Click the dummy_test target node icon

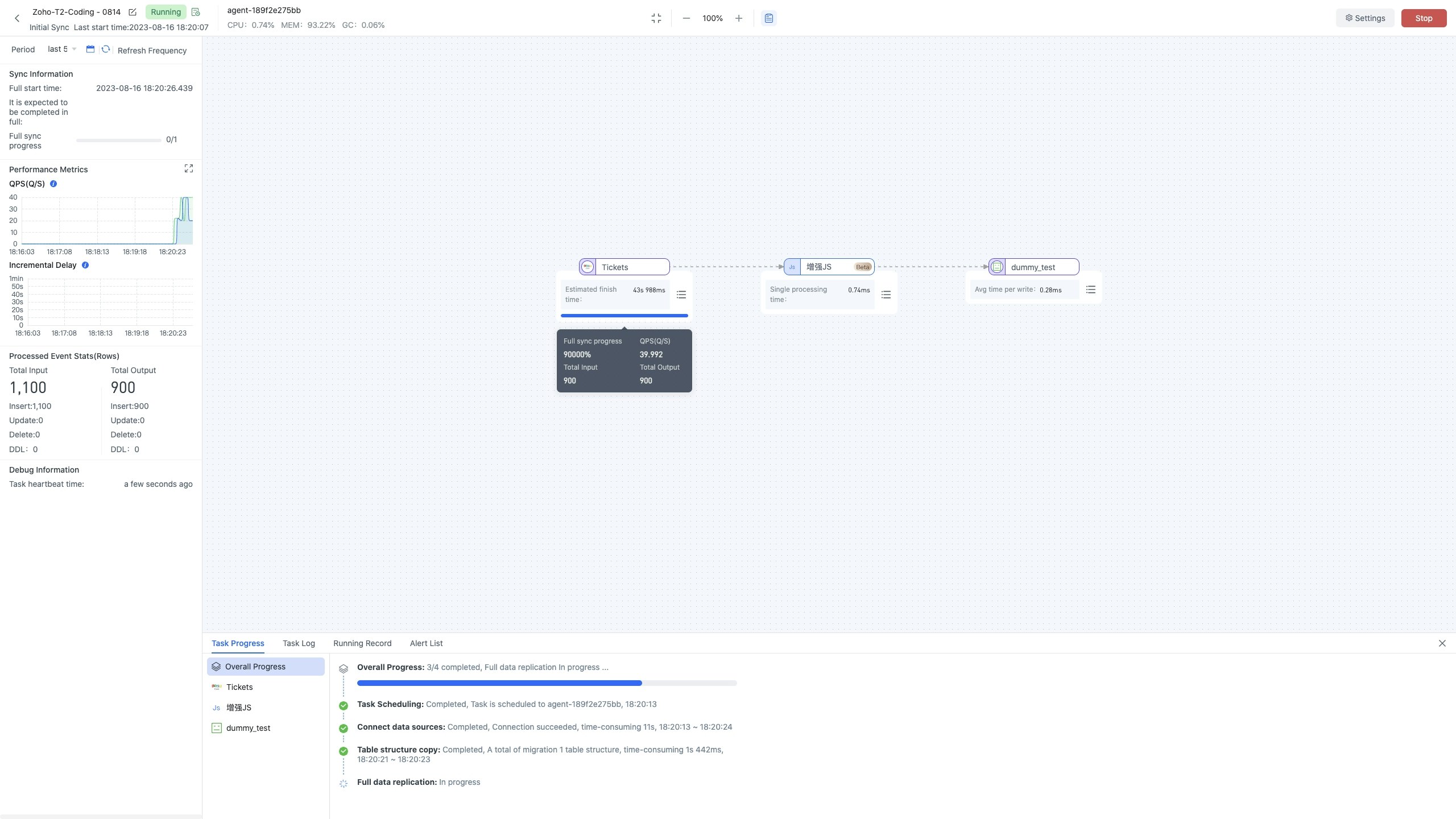pos(997,267)
